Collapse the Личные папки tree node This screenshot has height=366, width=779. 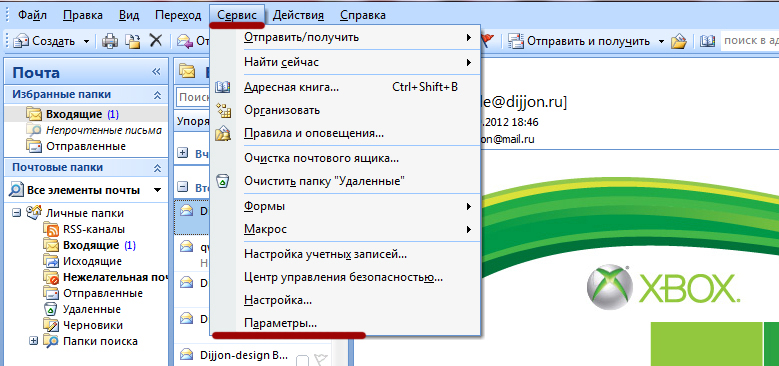[16, 213]
